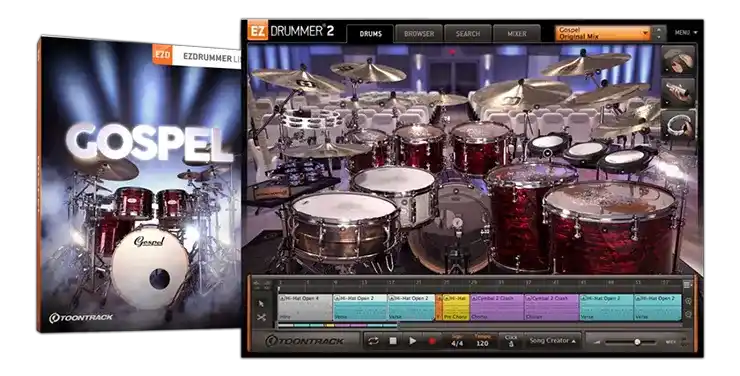This screenshot has width=740, height=376.
Task: Toggle the loop playback button
Action: (x=373, y=341)
